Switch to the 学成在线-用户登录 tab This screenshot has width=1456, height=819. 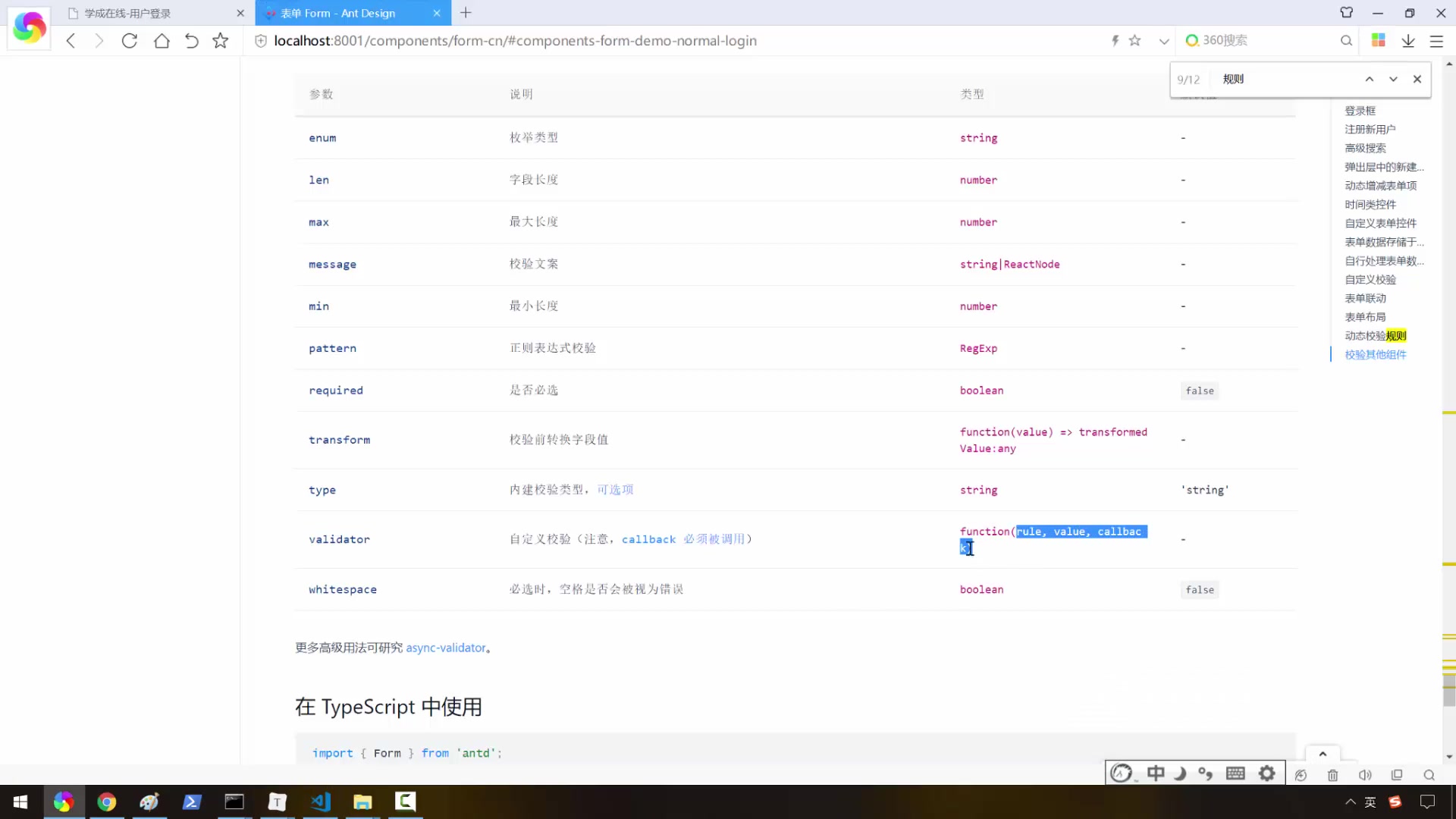[x=155, y=13]
